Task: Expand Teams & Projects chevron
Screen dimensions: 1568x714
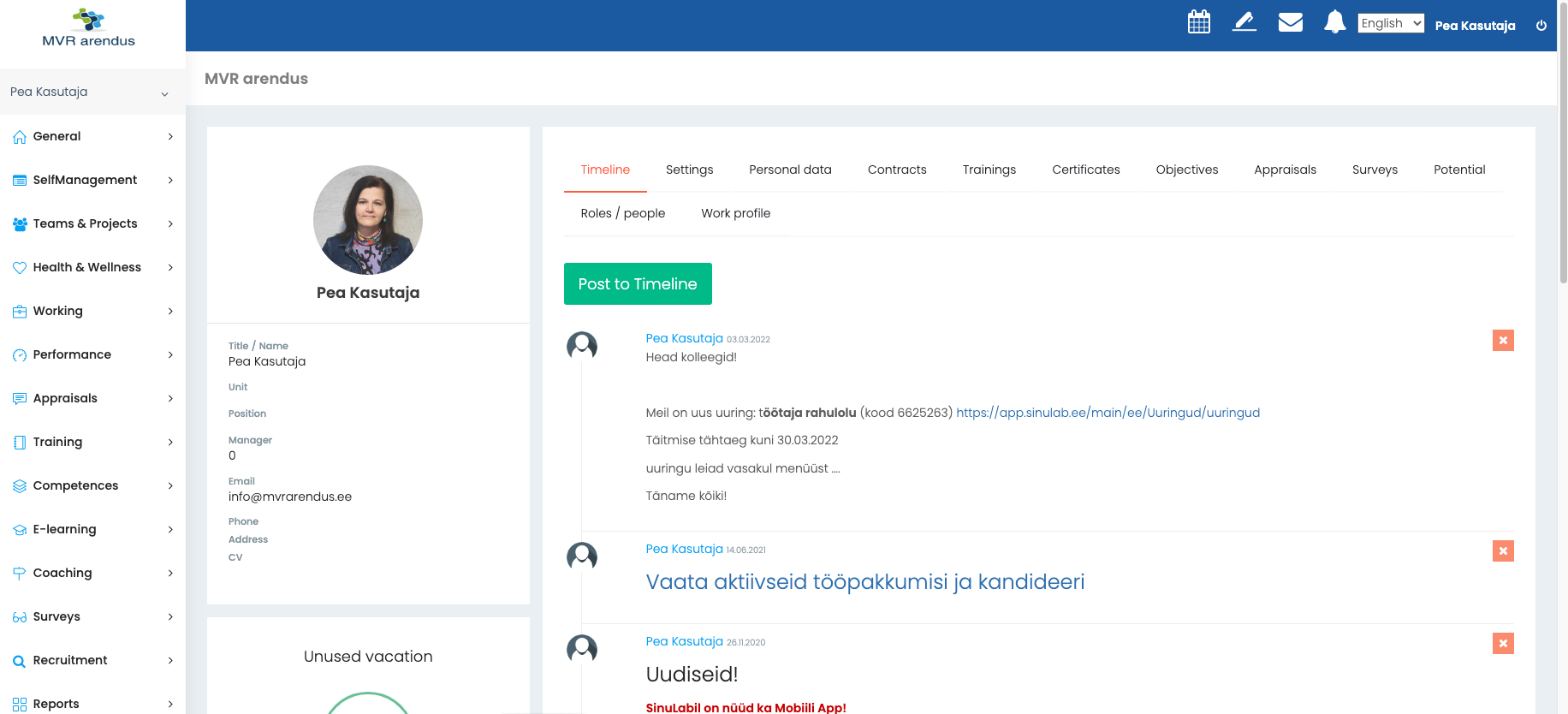Action: point(170,224)
